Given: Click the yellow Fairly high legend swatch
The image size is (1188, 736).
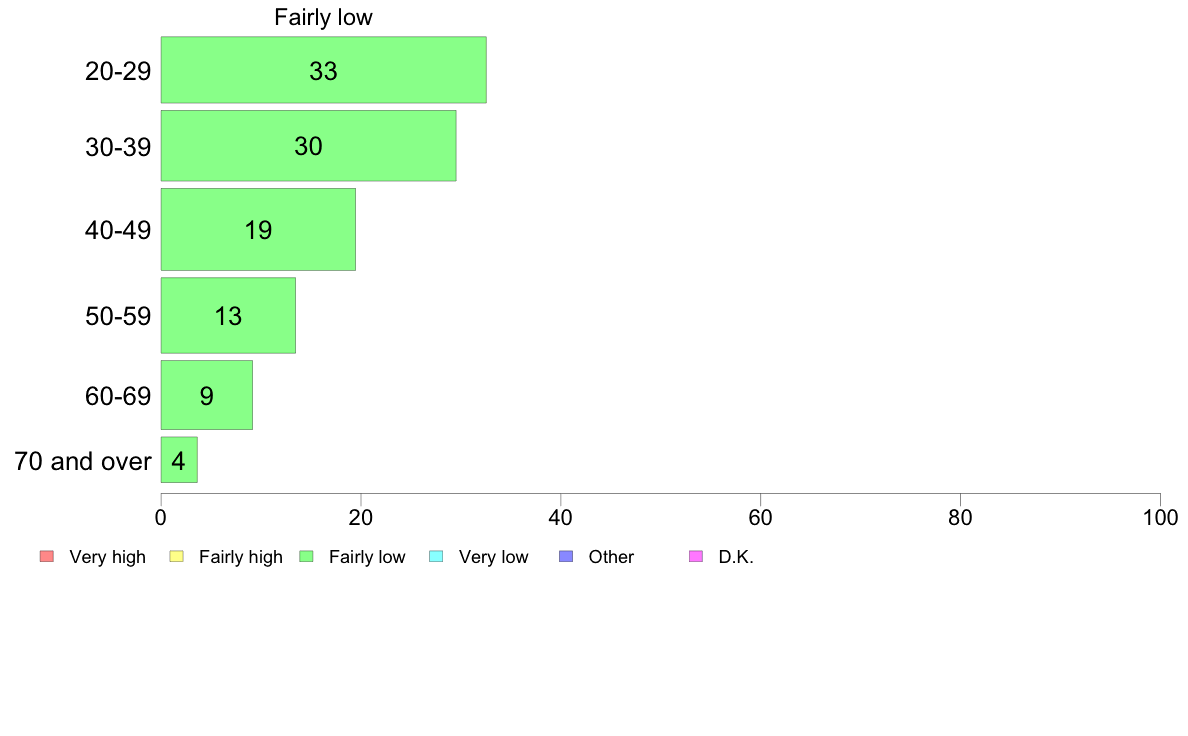Looking at the screenshot, I should coord(177,556).
